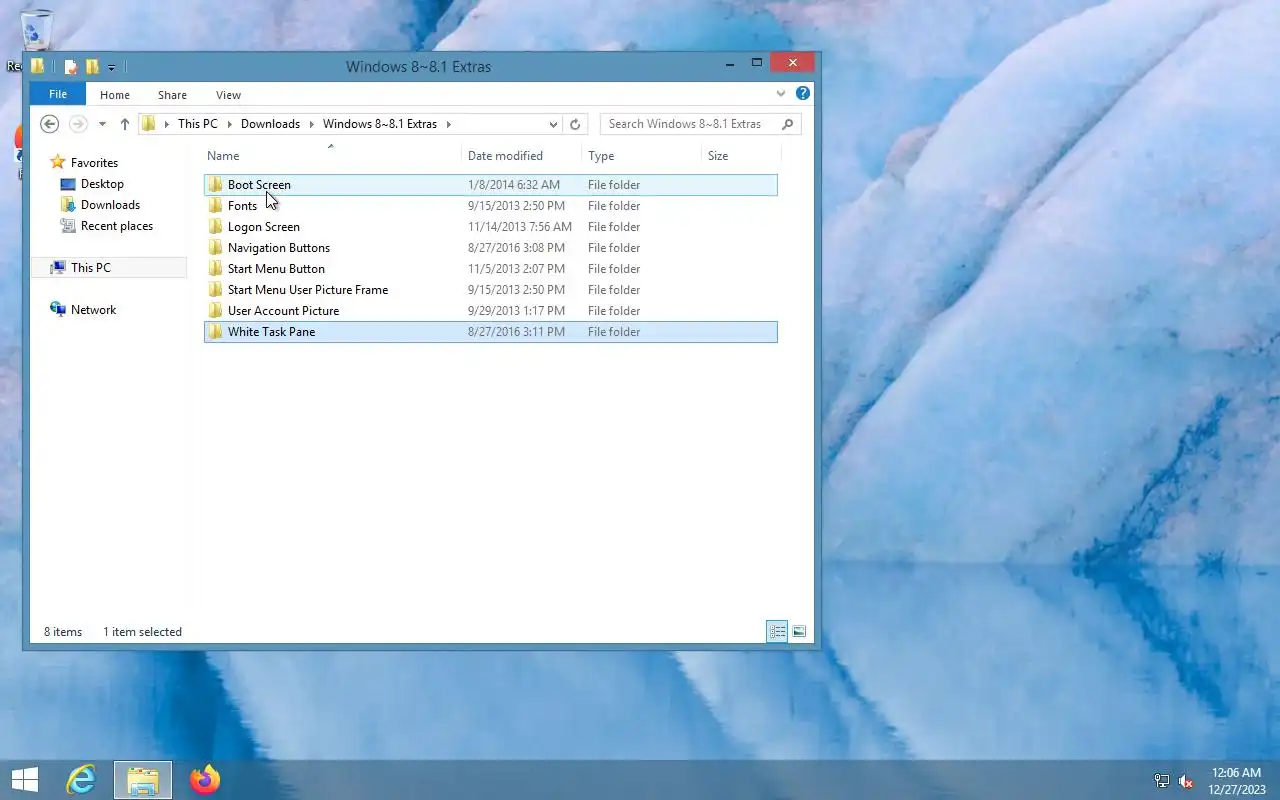Open the Recent locations dropdown arrow

pos(102,124)
